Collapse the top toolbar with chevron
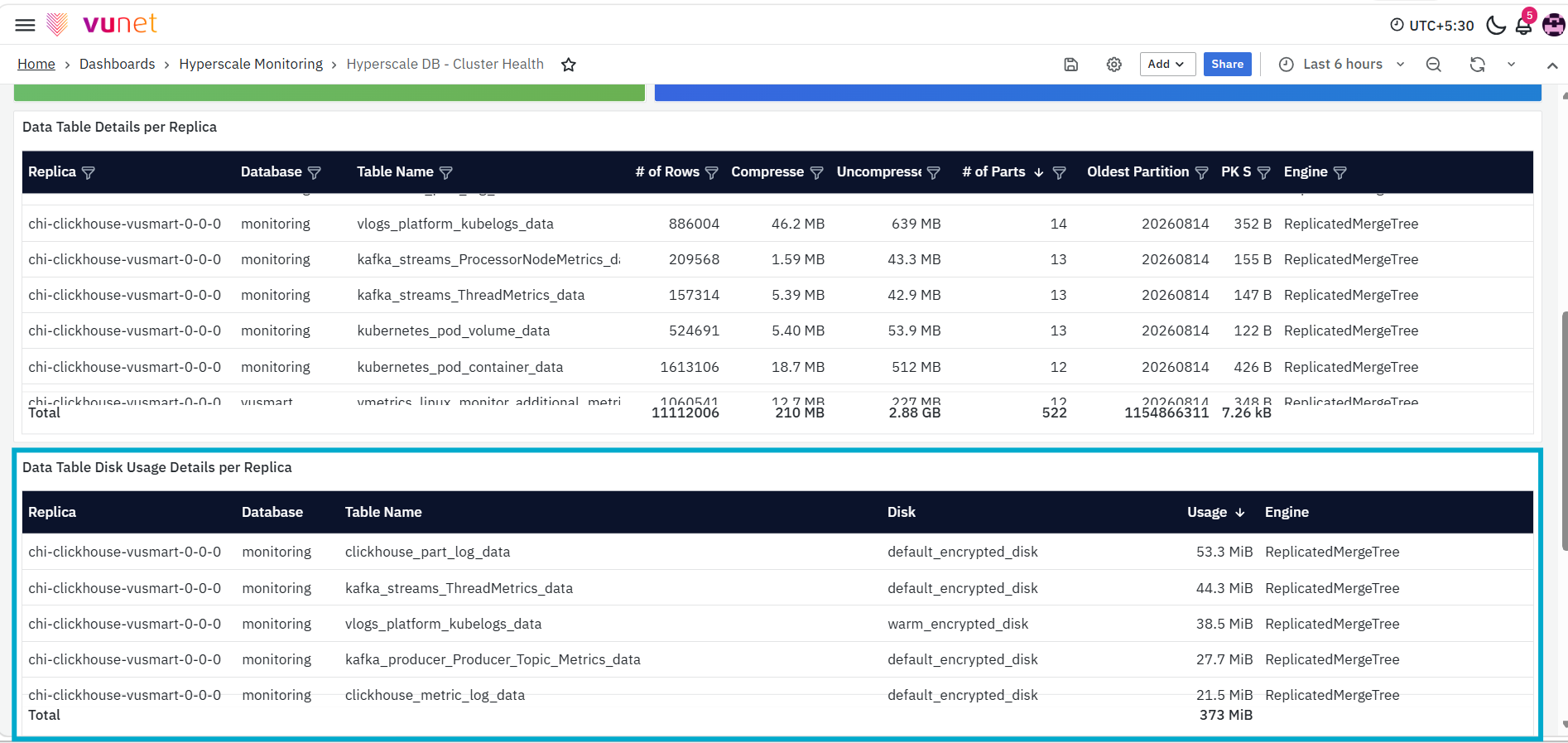Screen dimensions: 1568x743 point(1552,65)
